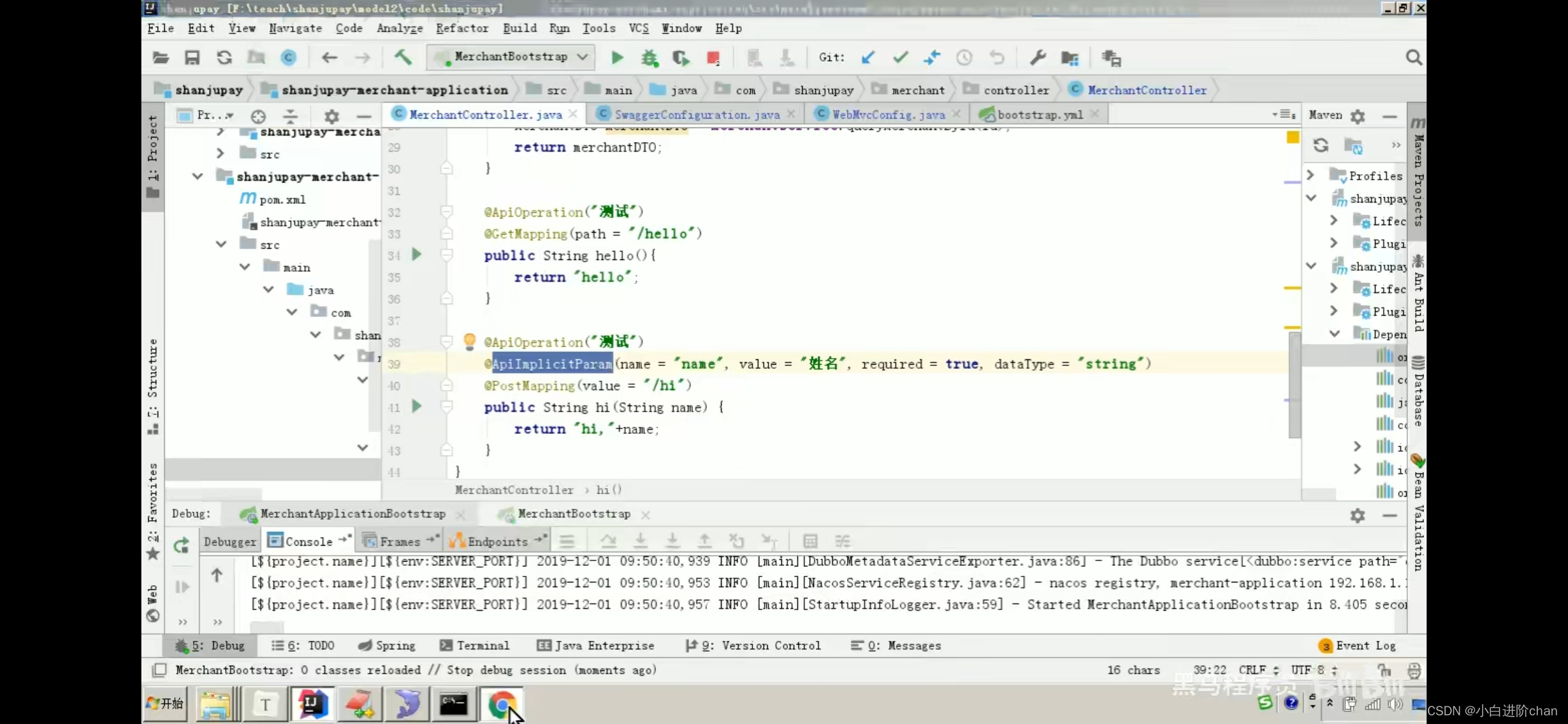Viewport: 1568px width, 724px height.
Task: Search everywhere with the magnifier icon
Action: (x=1414, y=58)
